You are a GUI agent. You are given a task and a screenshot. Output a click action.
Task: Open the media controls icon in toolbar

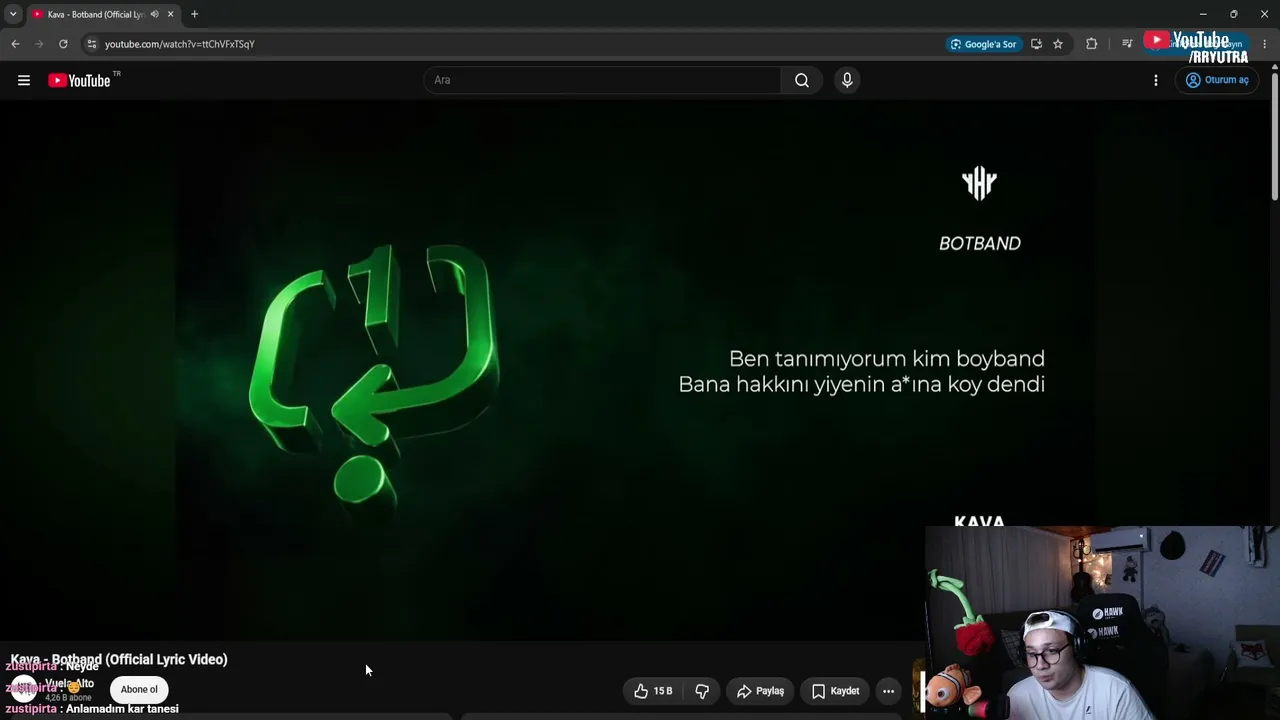point(1127,44)
